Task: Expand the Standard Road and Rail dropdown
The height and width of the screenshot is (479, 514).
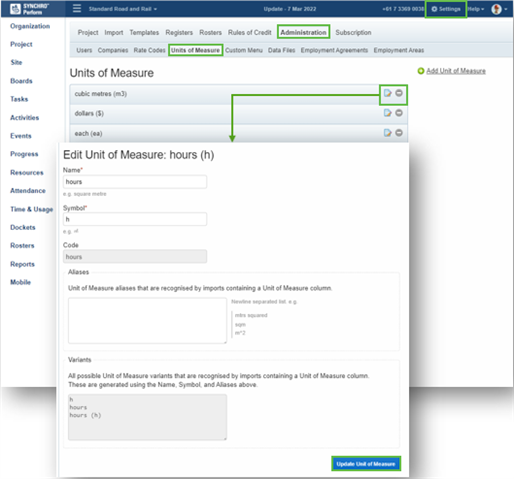Action: [x=123, y=9]
